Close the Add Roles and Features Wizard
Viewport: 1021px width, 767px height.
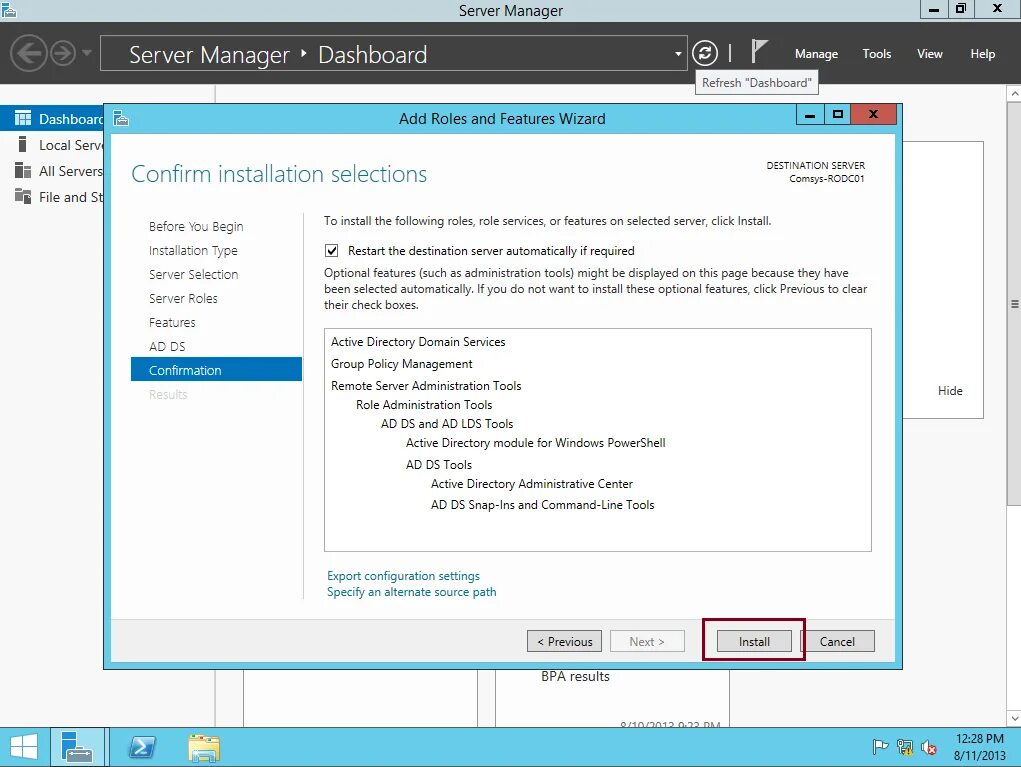pos(874,115)
